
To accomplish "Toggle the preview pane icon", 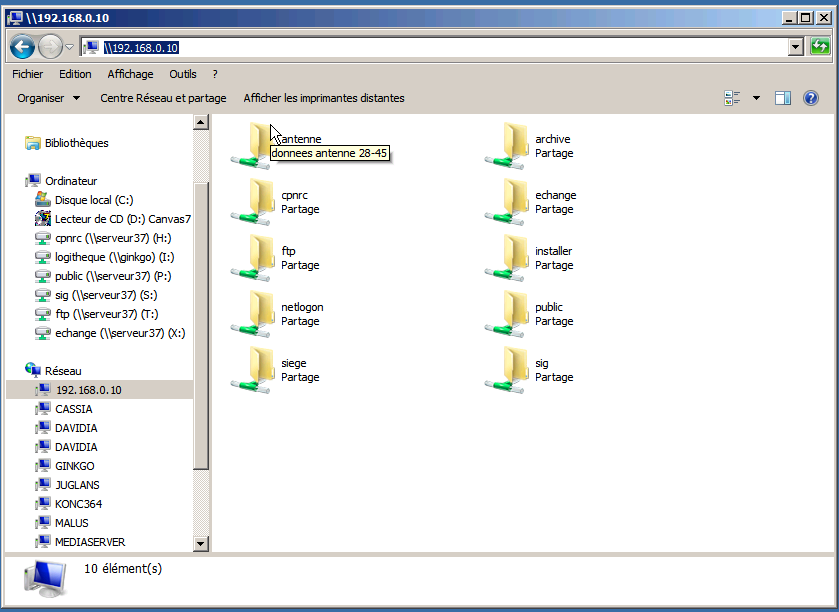I will coord(783,98).
